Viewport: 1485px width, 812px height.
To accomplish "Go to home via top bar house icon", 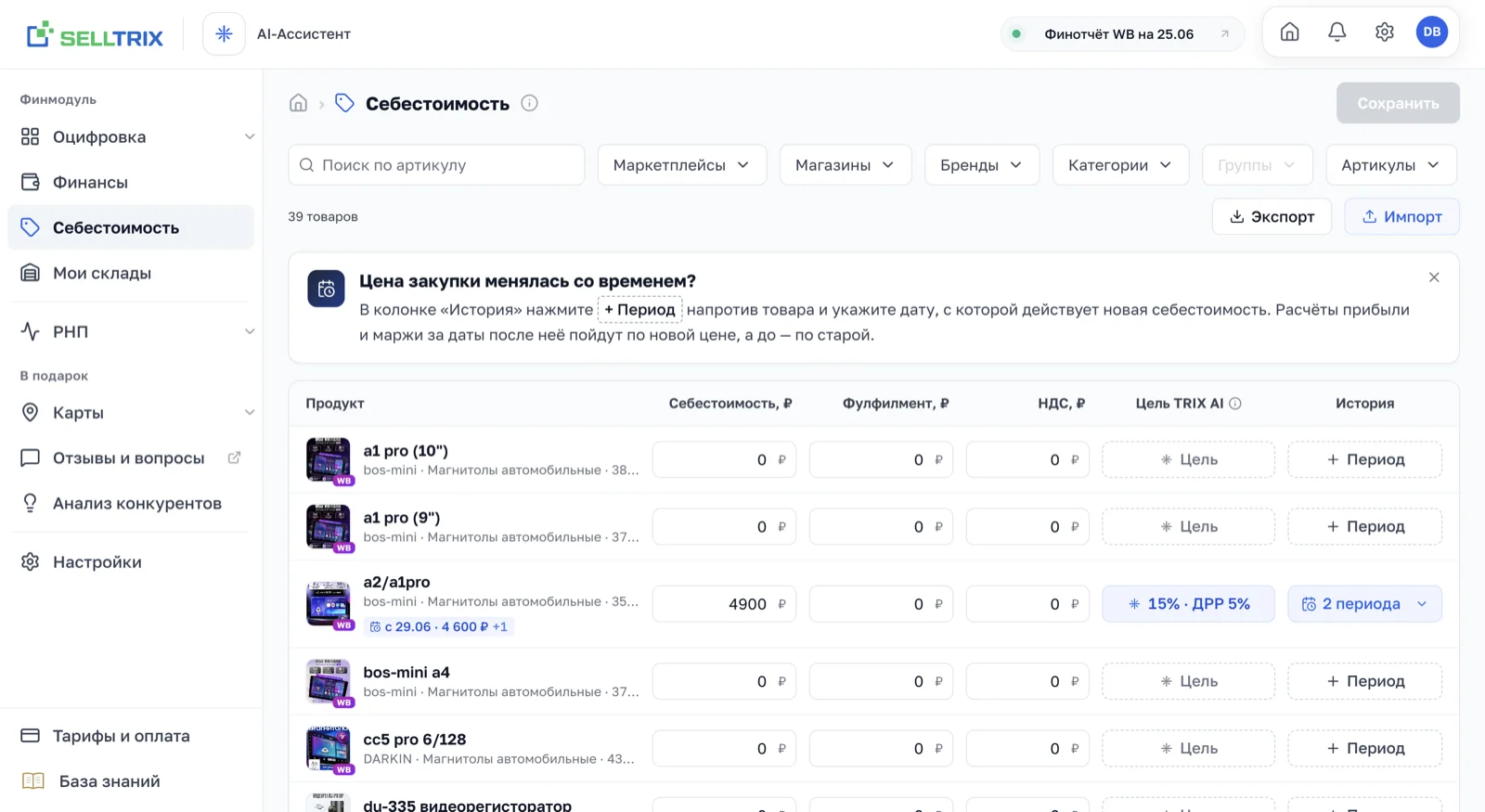I will (1289, 32).
